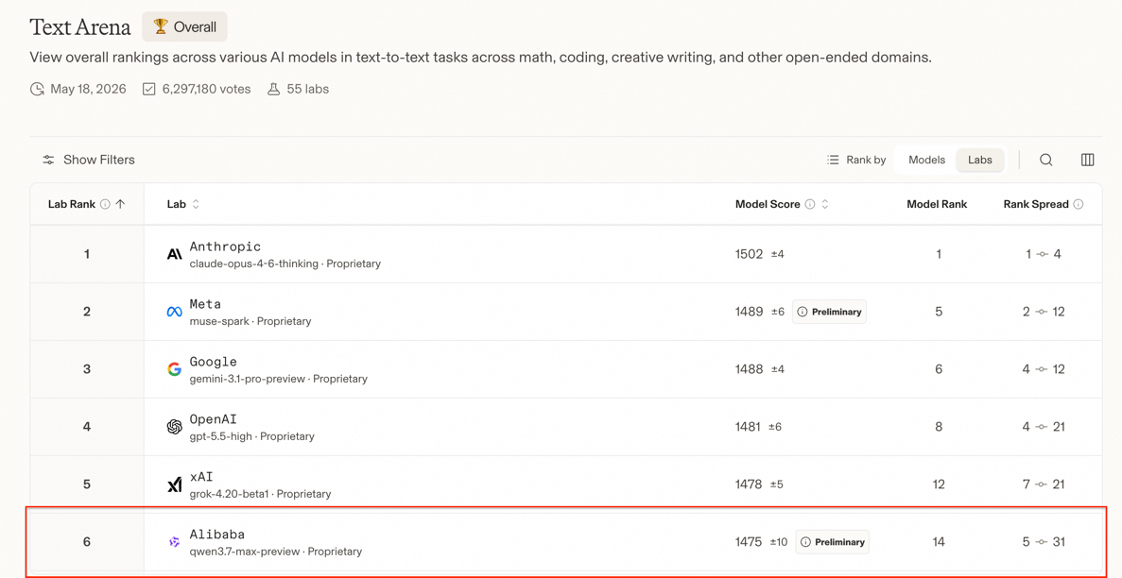Click the rank spread 5 to 31
Image resolution: width=1122 pixels, height=578 pixels.
(1044, 542)
